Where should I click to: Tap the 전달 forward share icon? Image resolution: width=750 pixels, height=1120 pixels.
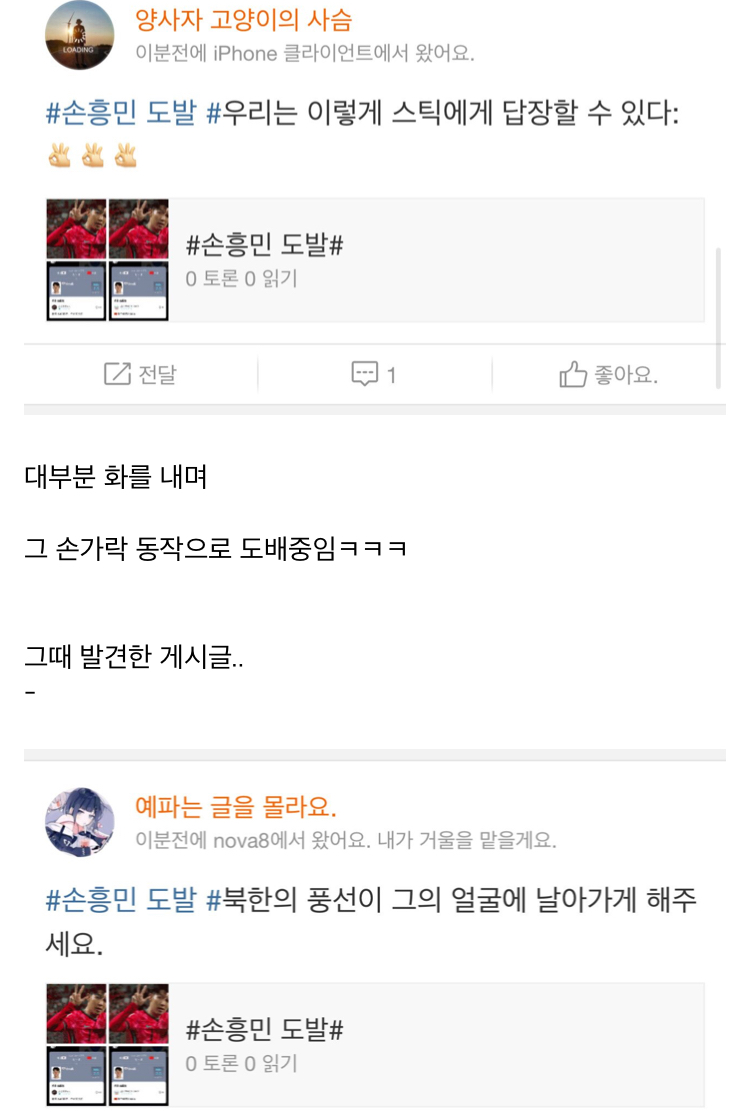coord(117,374)
